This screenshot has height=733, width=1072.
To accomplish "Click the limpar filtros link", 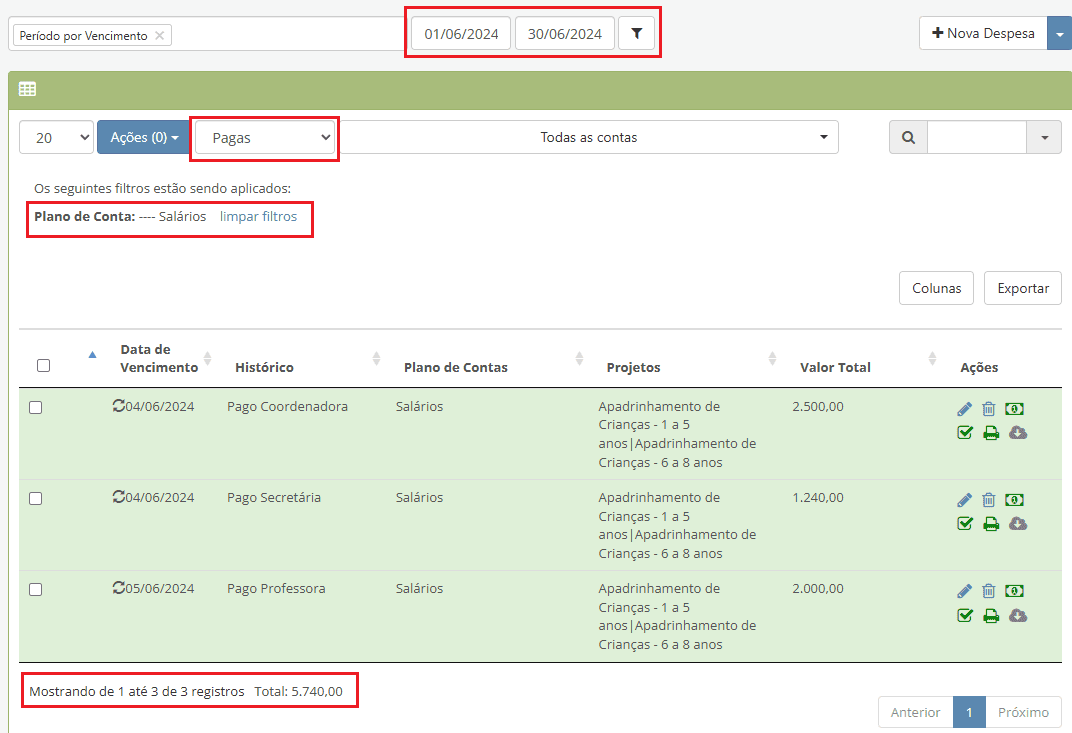I will [x=258, y=217].
